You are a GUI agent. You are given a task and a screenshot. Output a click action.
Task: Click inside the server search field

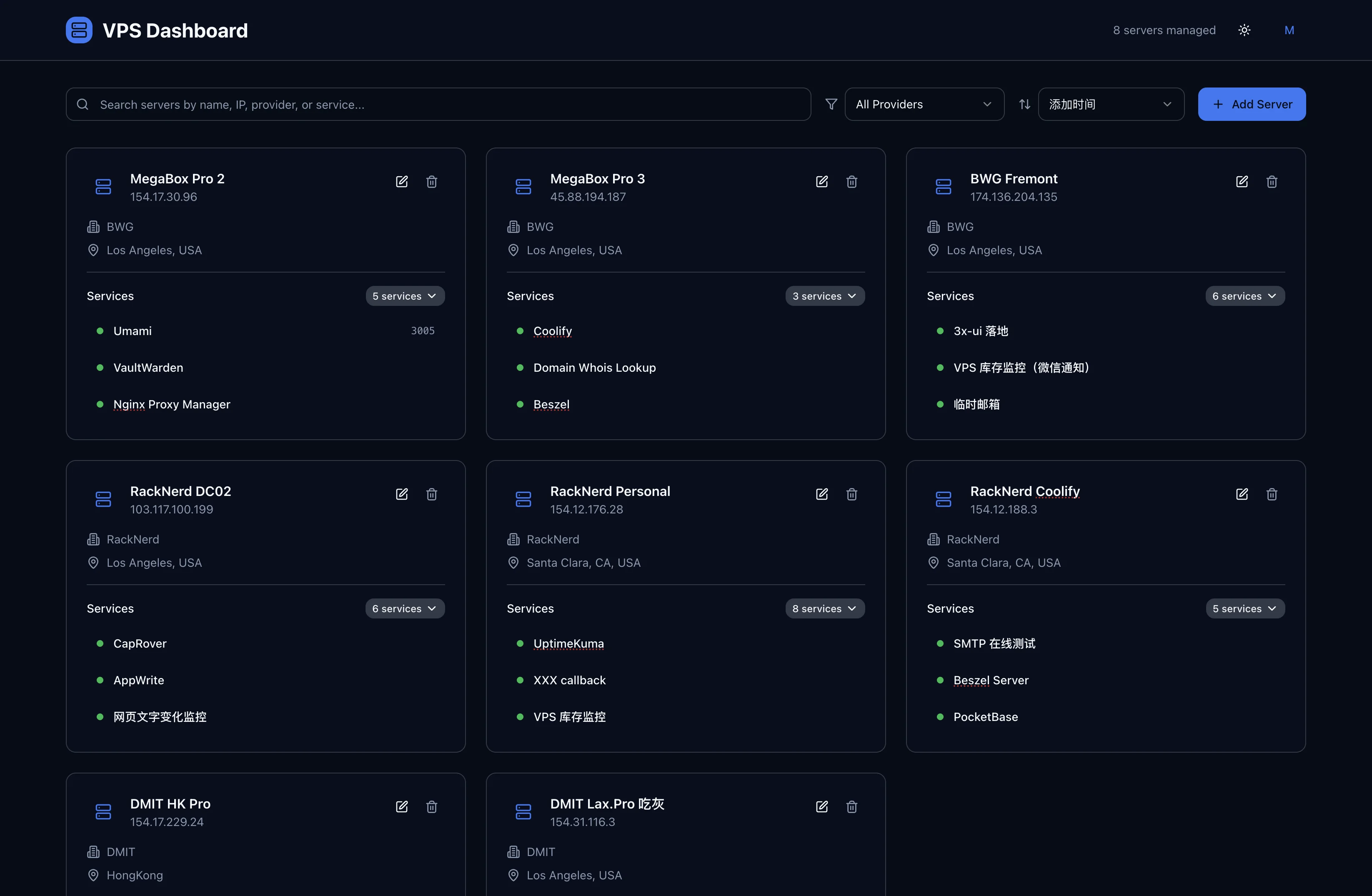tap(403, 104)
